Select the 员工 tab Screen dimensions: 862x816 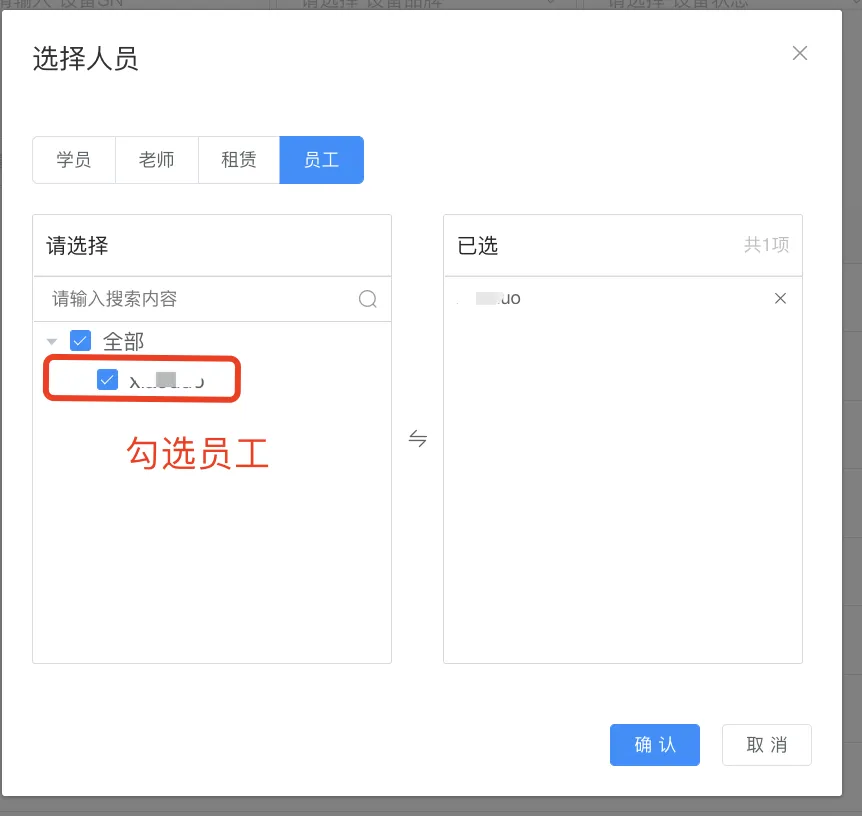coord(321,160)
